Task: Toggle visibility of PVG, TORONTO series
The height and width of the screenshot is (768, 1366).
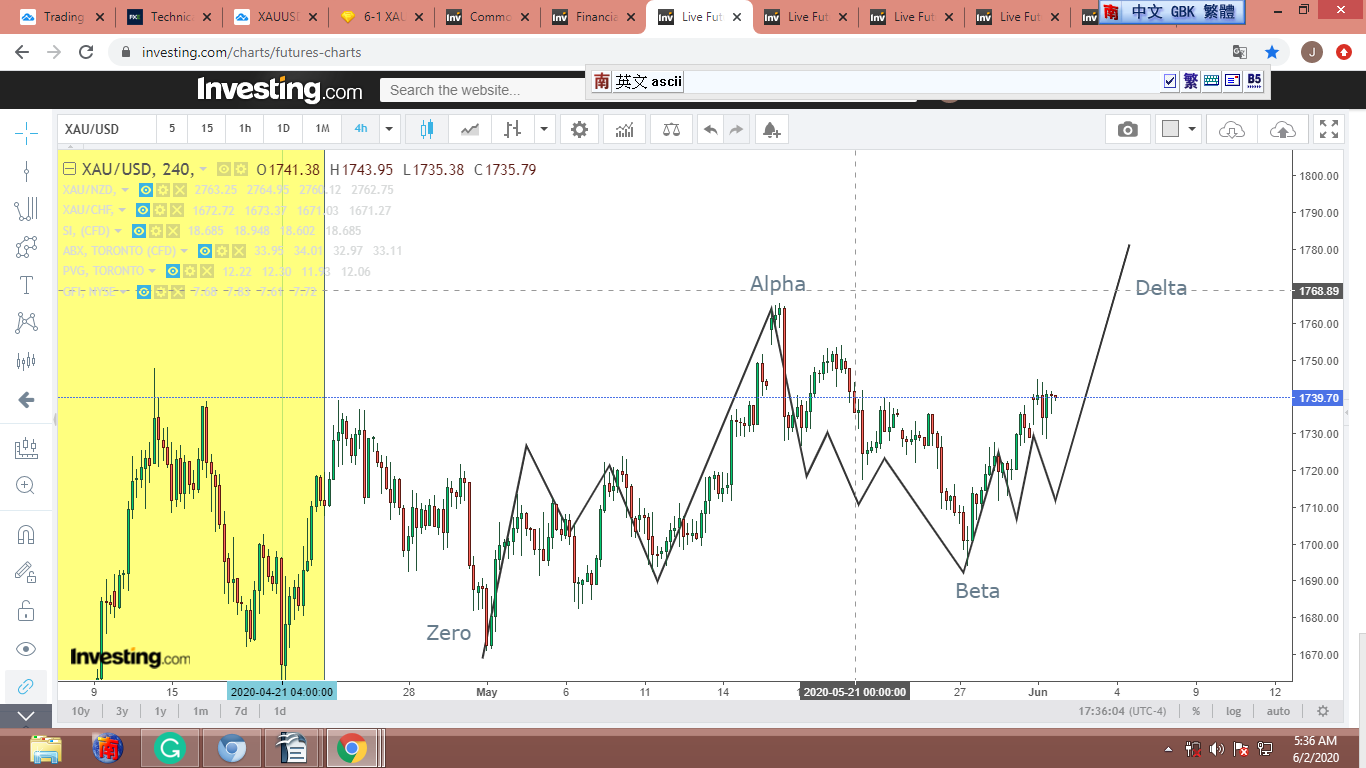Action: coord(173,271)
